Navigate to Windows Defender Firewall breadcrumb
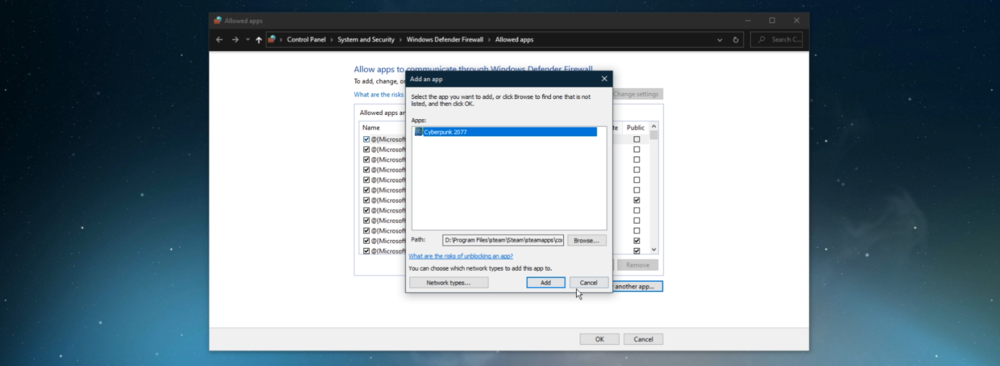 click(x=445, y=40)
